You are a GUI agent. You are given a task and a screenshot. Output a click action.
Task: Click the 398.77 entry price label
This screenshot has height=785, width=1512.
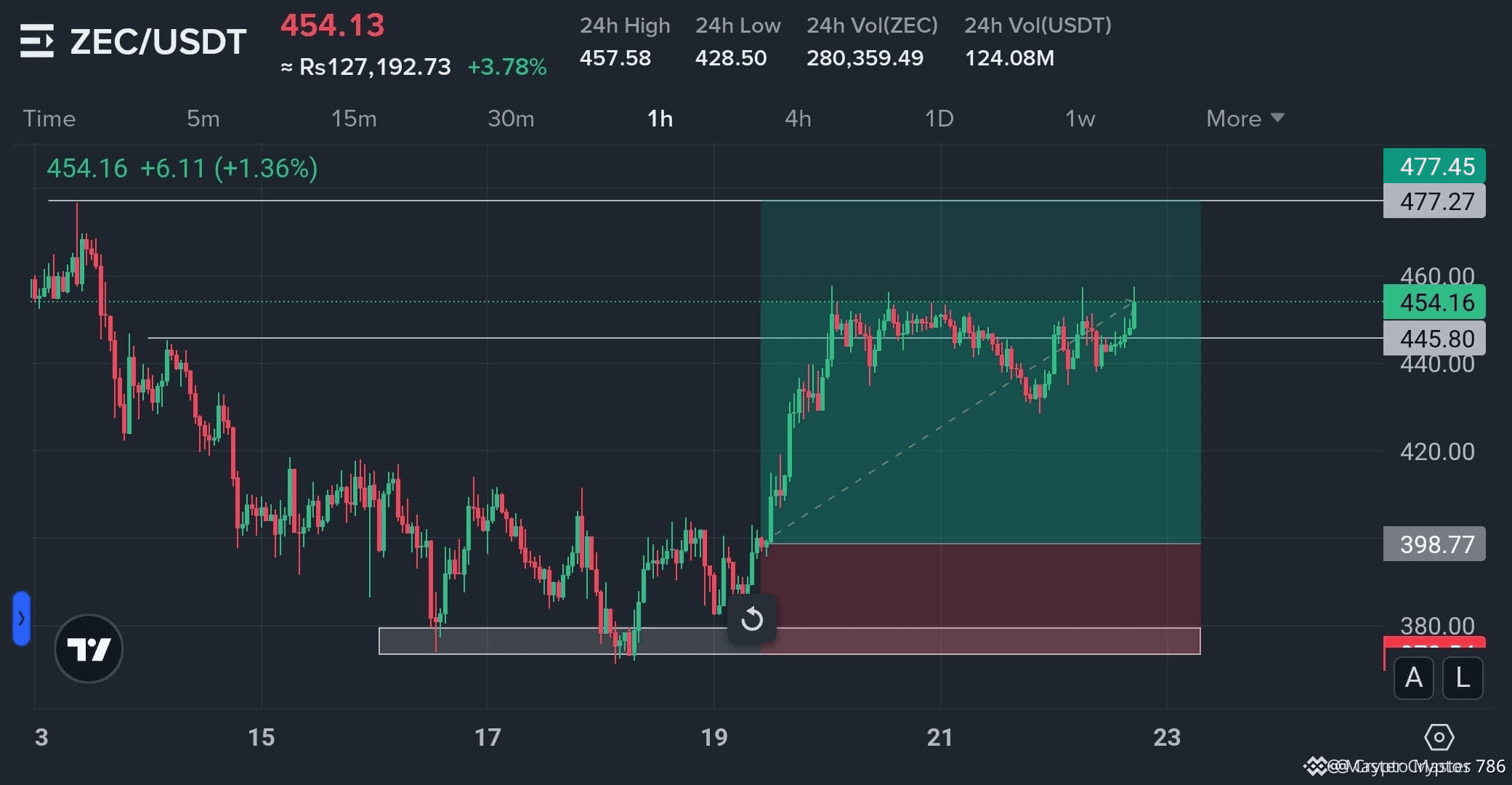(x=1434, y=544)
